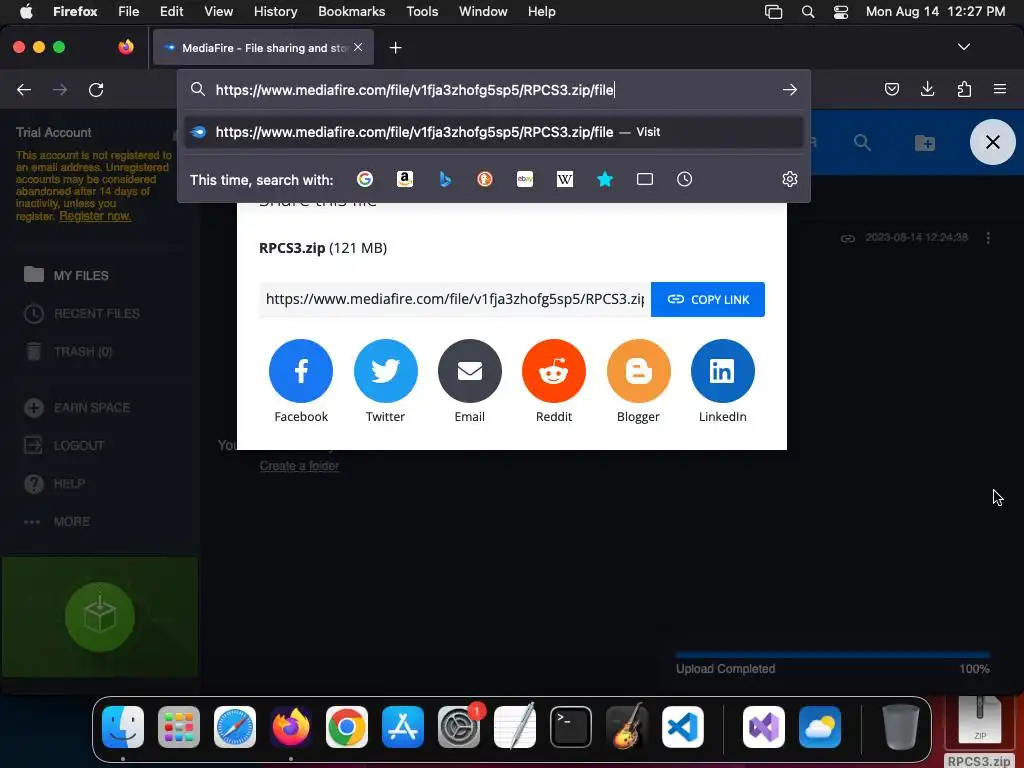Open the Help menu
The width and height of the screenshot is (1024, 768).
click(541, 11)
